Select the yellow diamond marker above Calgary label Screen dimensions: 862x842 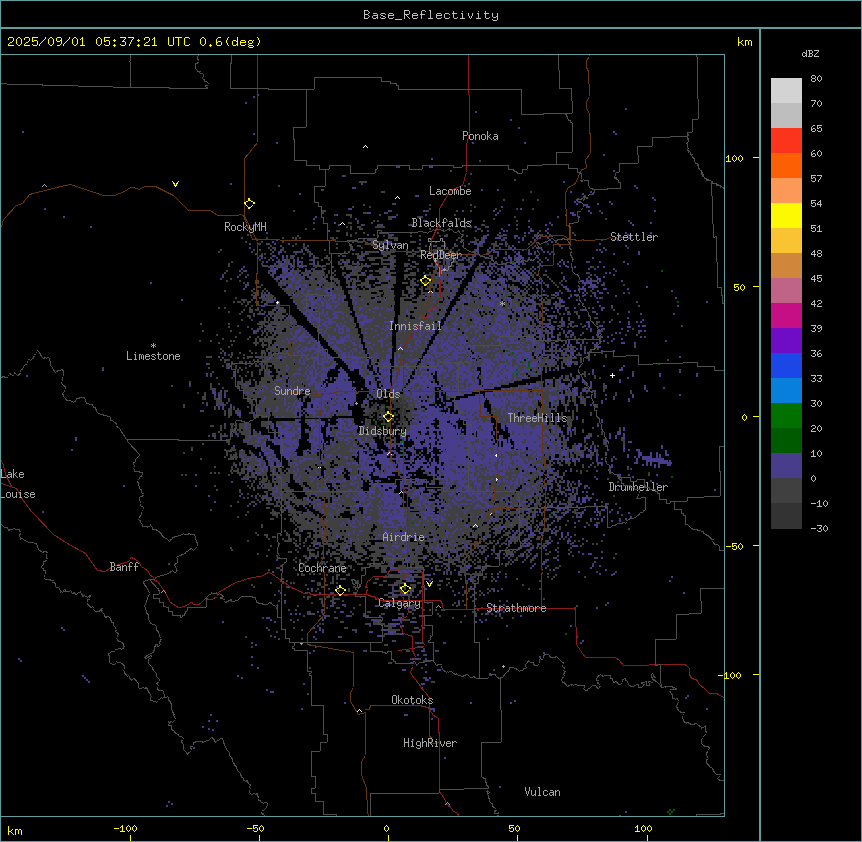tap(405, 589)
